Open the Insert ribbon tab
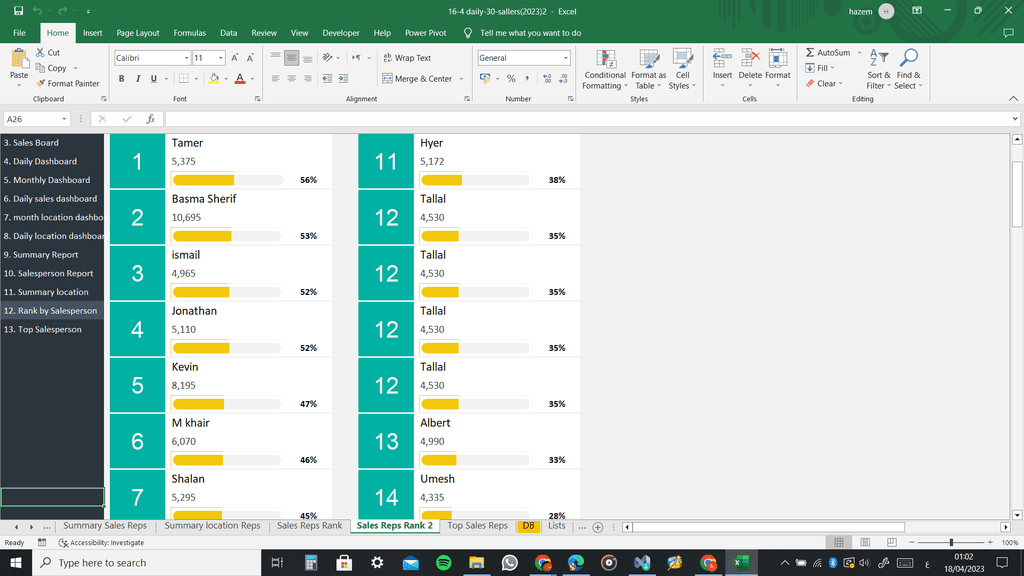The width and height of the screenshot is (1024, 576). pyautogui.click(x=93, y=33)
